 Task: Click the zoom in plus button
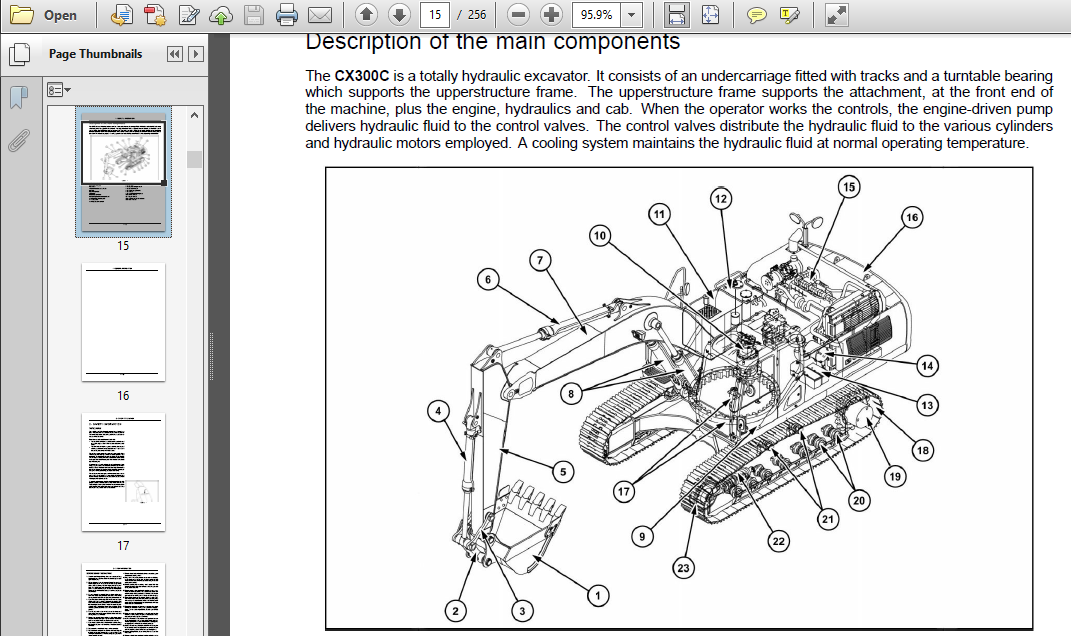551,14
